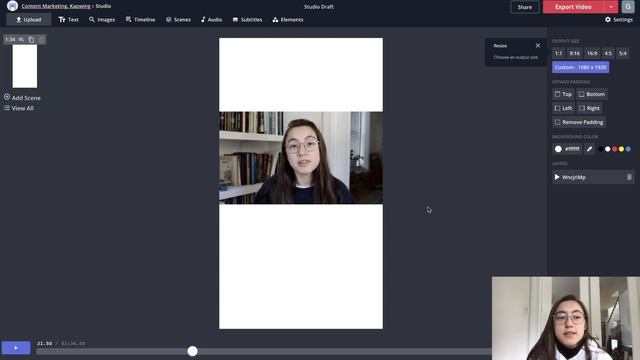The height and width of the screenshot is (360, 640).
Task: Click the Kapwing logo avatar
Action: tap(12, 6)
